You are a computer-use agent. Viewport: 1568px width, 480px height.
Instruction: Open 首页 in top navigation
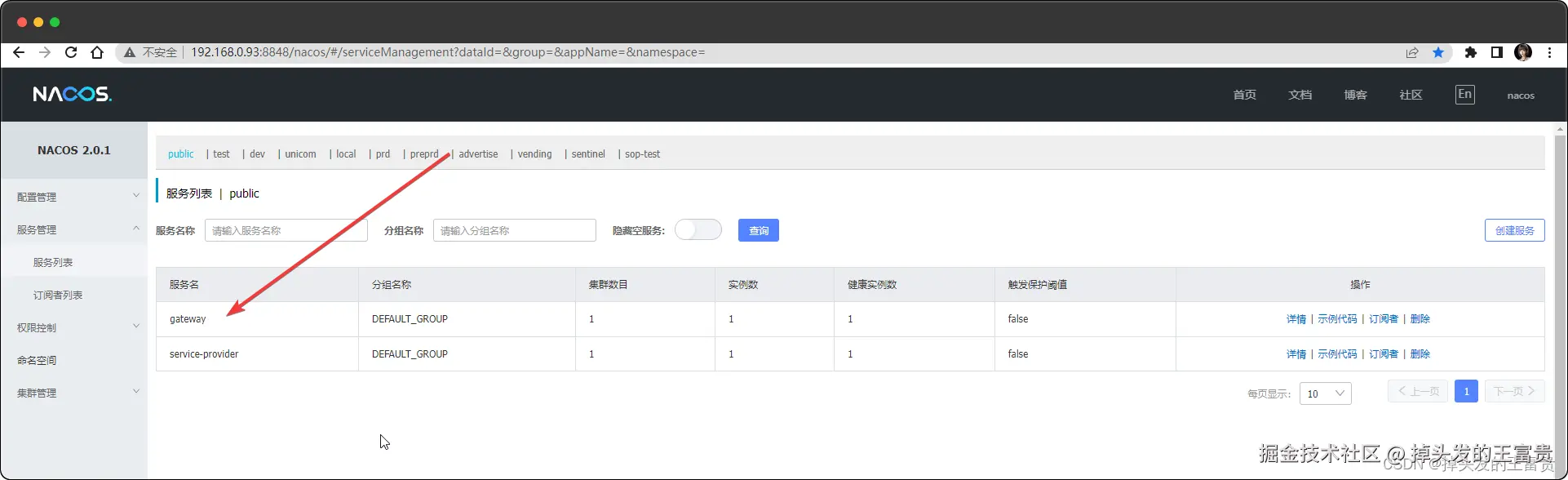1244,95
